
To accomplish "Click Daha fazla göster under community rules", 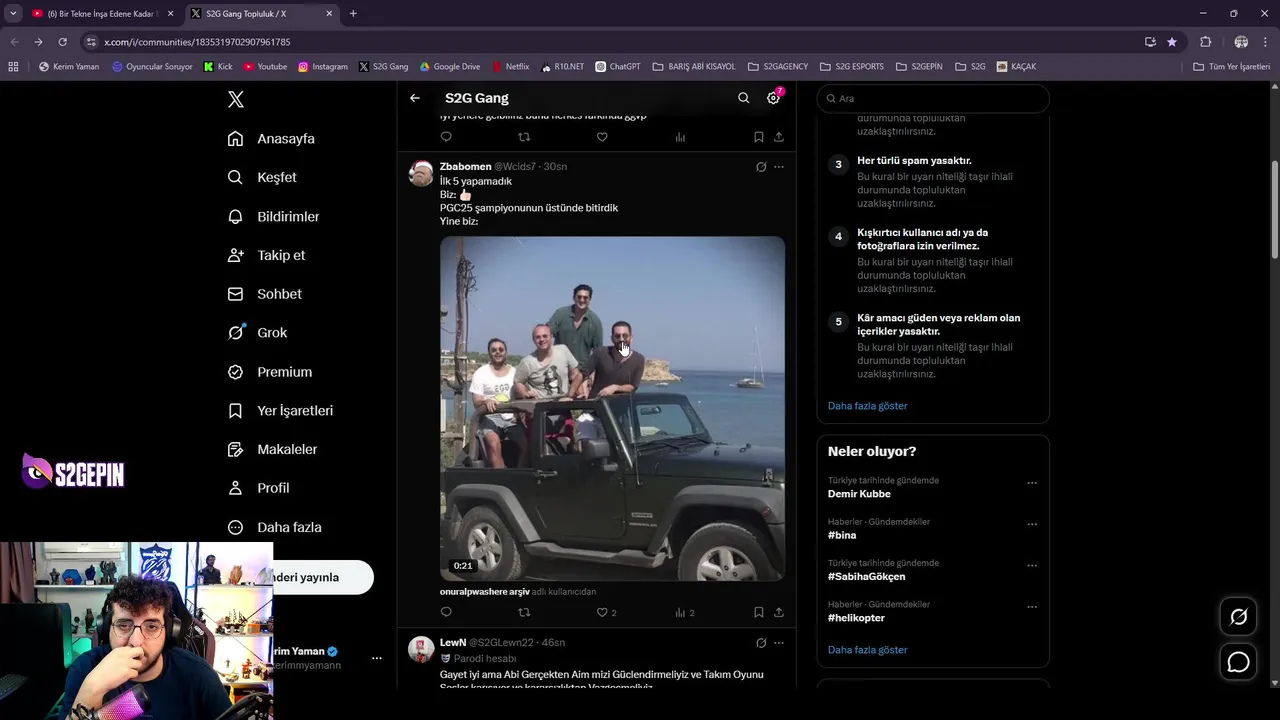I will click(867, 406).
